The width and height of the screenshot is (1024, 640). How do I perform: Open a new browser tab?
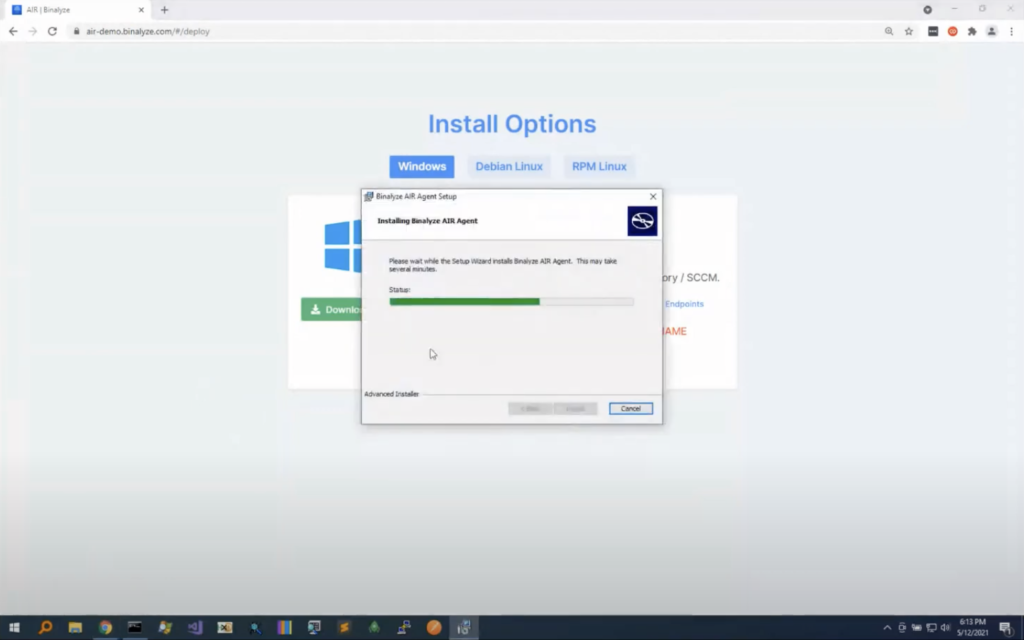(165, 10)
